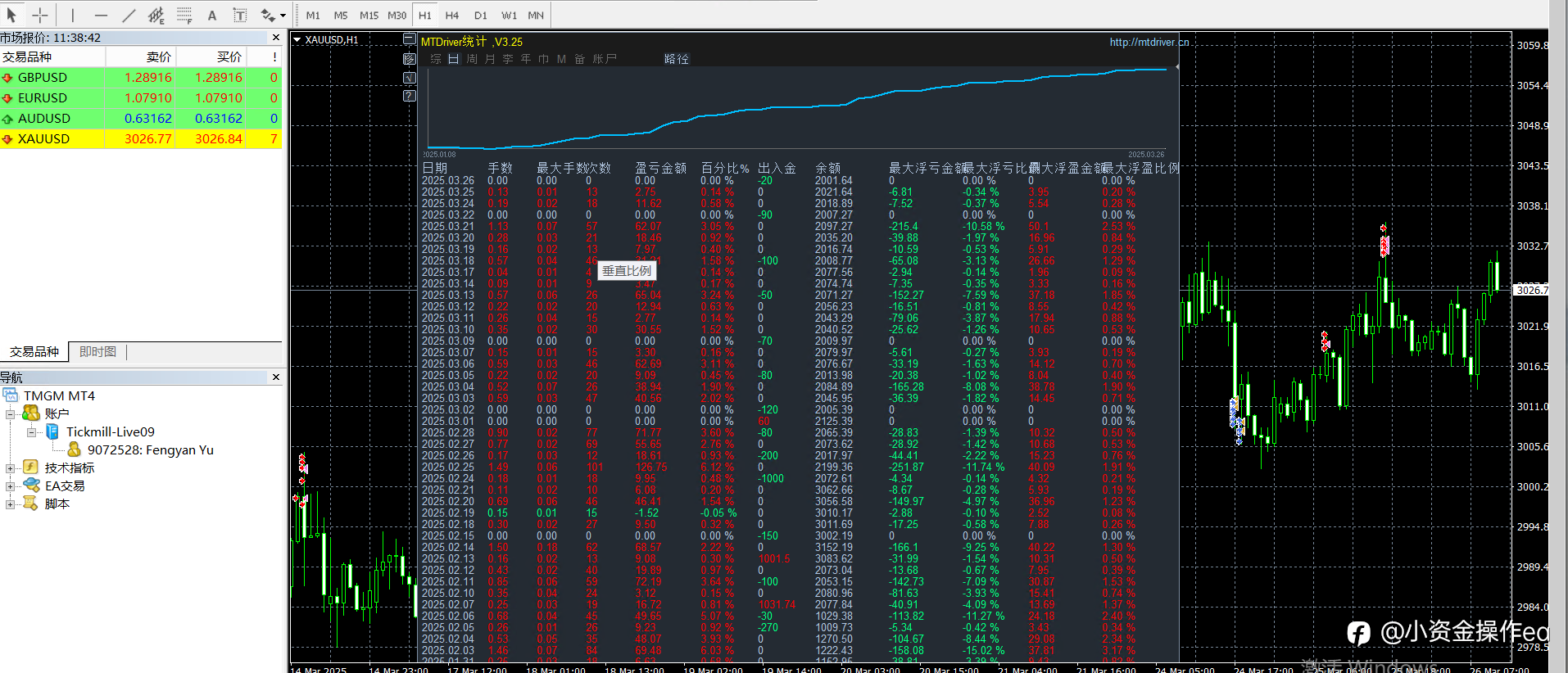Switch chart to MN timeframe
This screenshot has height=673, width=1568.
tap(536, 15)
